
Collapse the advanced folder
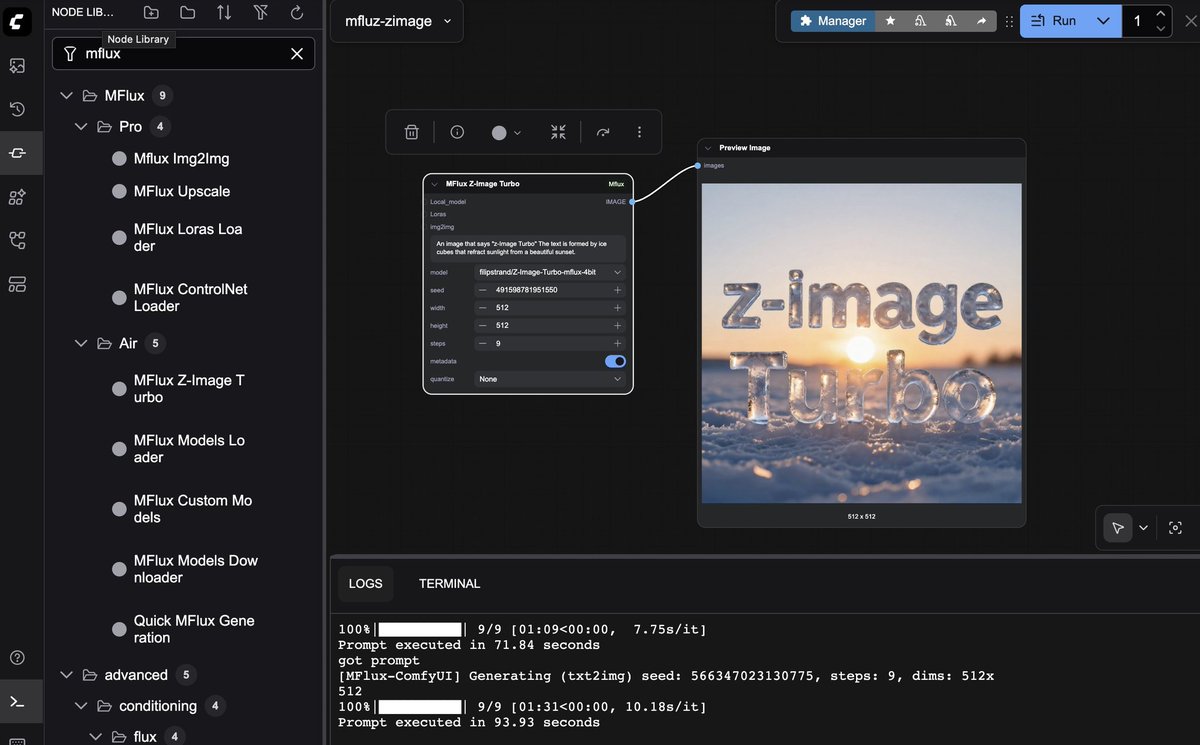coord(67,675)
